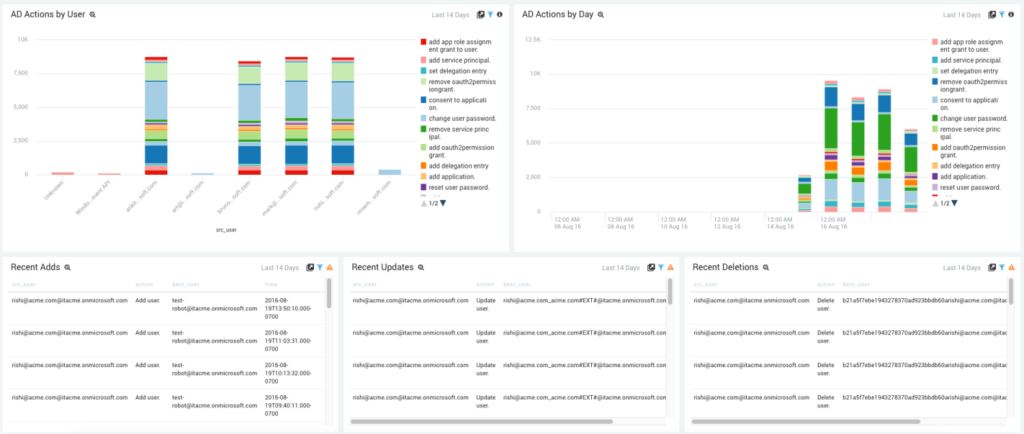Toggle green 'change user password' swatch in By Day legend
The height and width of the screenshot is (434, 1024).
point(935,119)
